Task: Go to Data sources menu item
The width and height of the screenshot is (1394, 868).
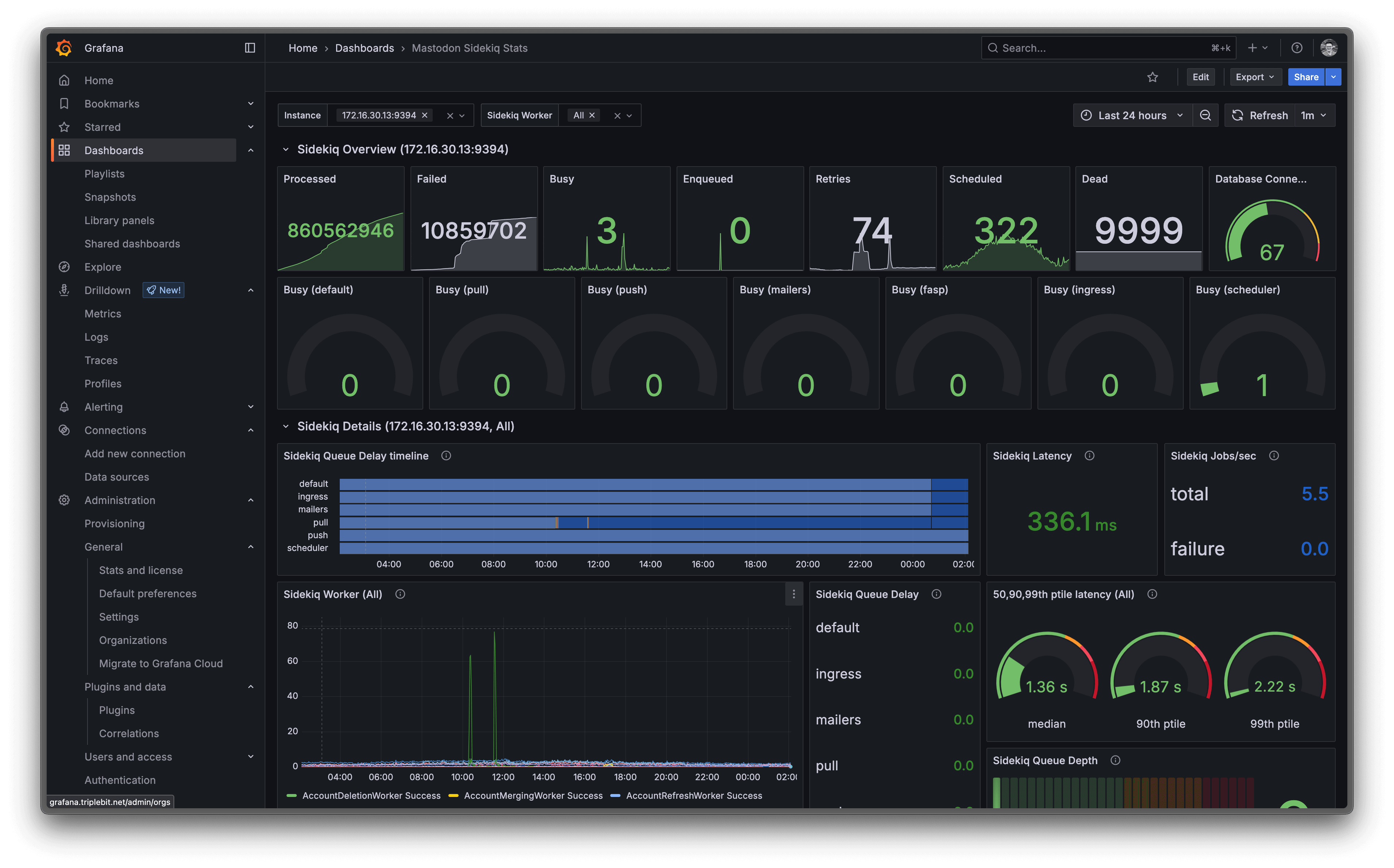Action: pos(117,477)
